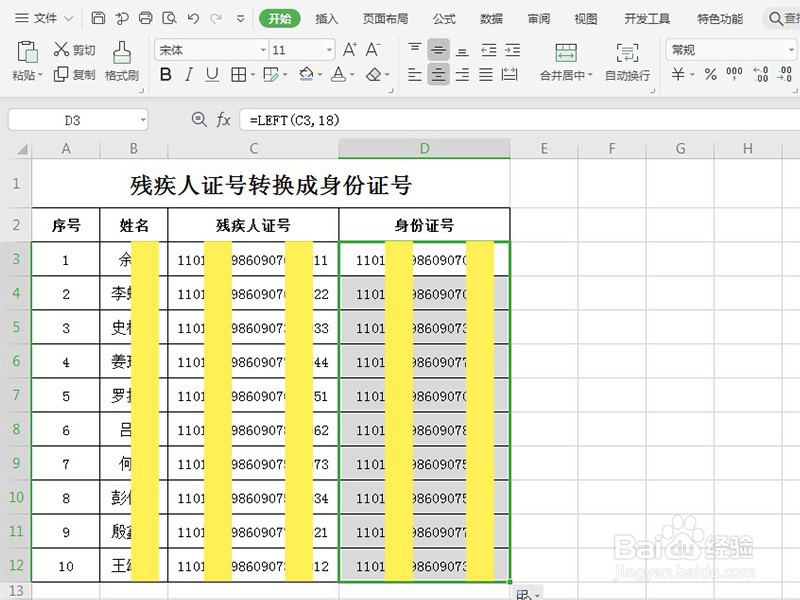This screenshot has width=800, height=600.
Task: Open the fx Insert Function icon
Action: 223,119
